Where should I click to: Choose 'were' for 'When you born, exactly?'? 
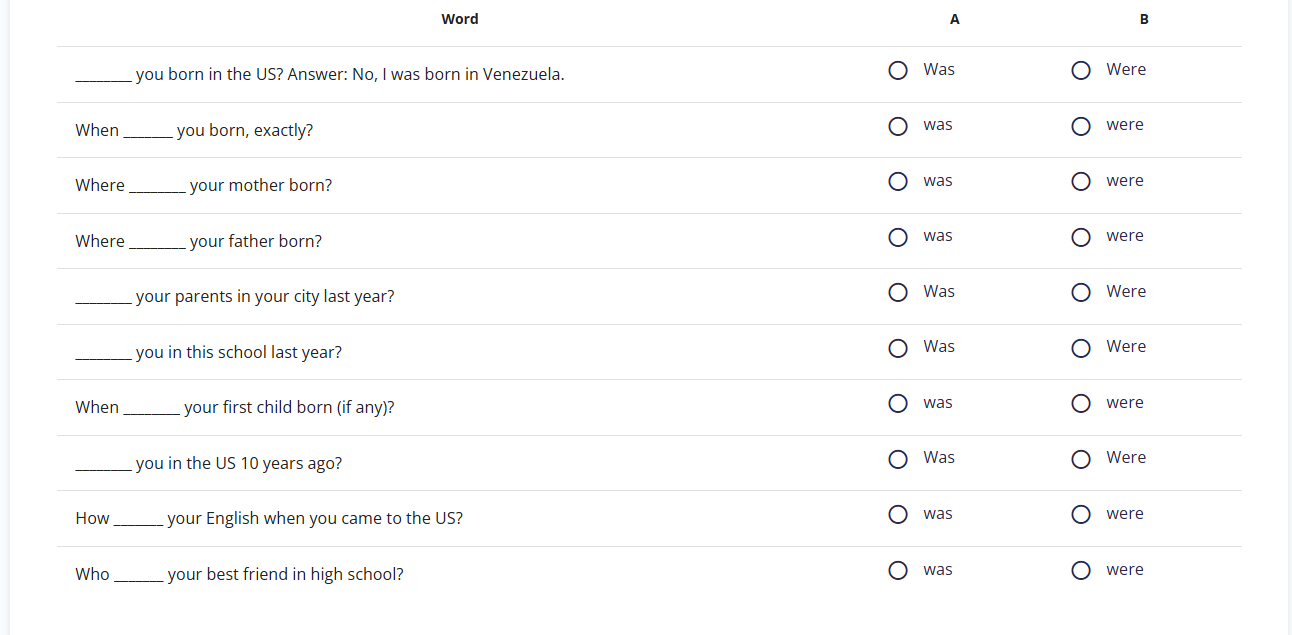(1081, 126)
